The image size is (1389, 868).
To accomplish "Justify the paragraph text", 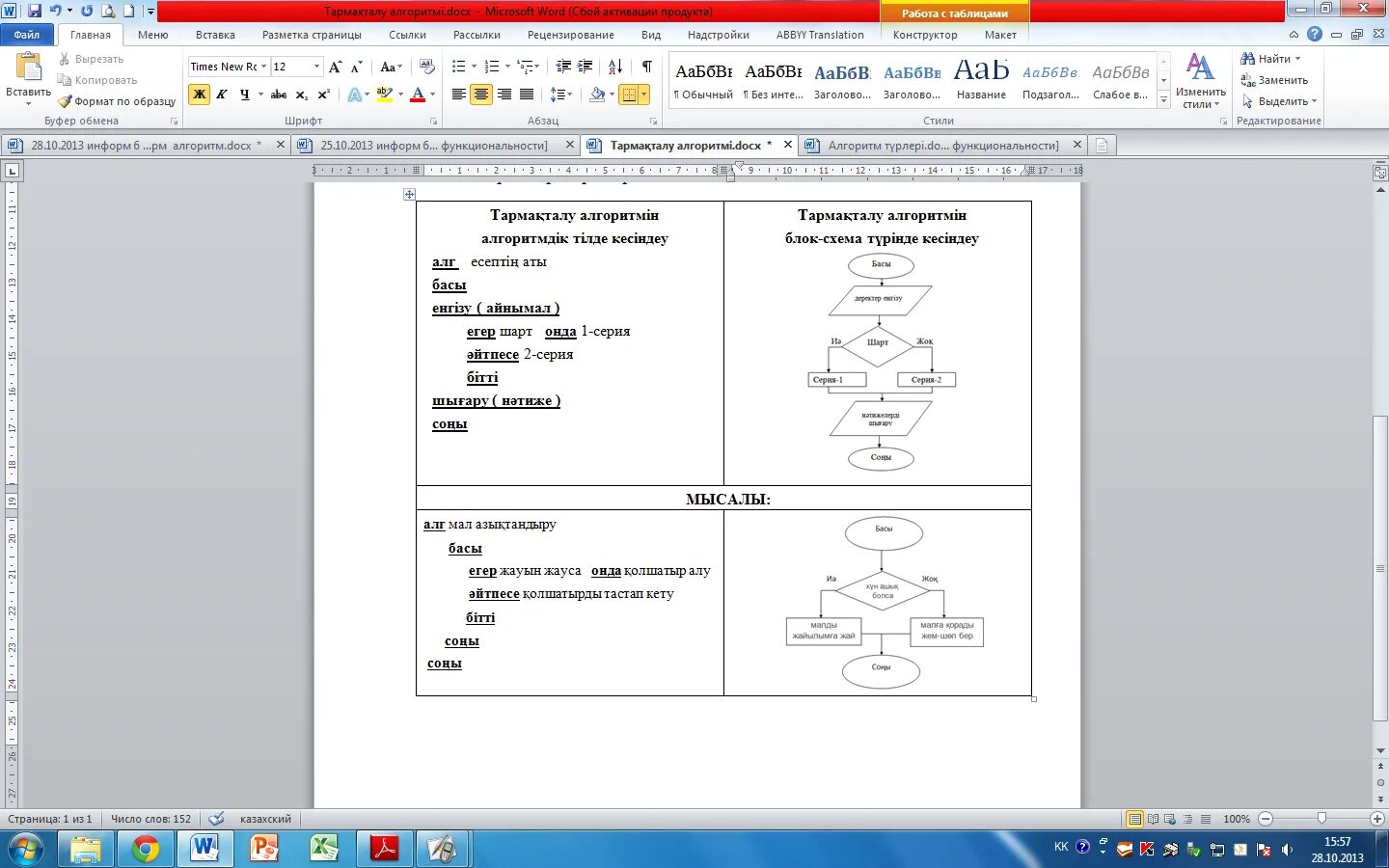I will pos(527,95).
